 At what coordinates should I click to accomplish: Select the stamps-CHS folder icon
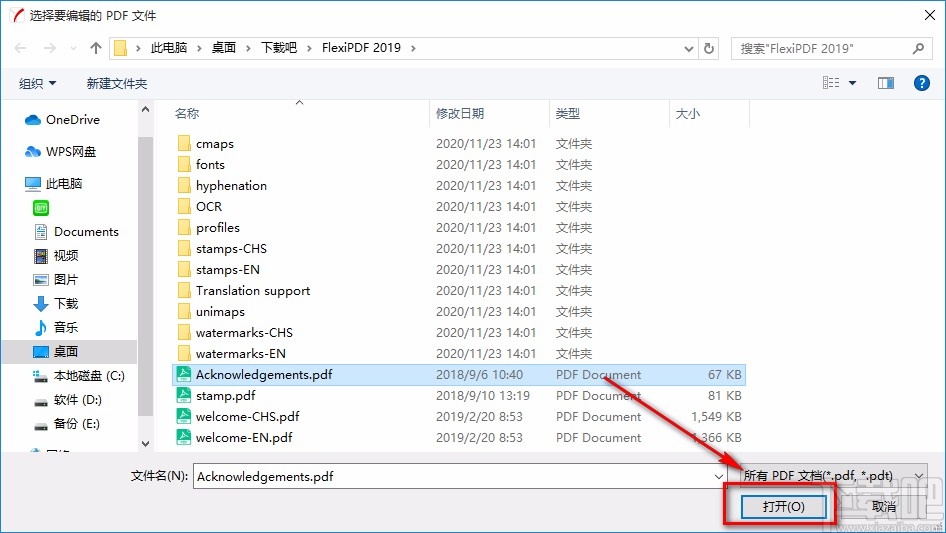click(x=184, y=249)
